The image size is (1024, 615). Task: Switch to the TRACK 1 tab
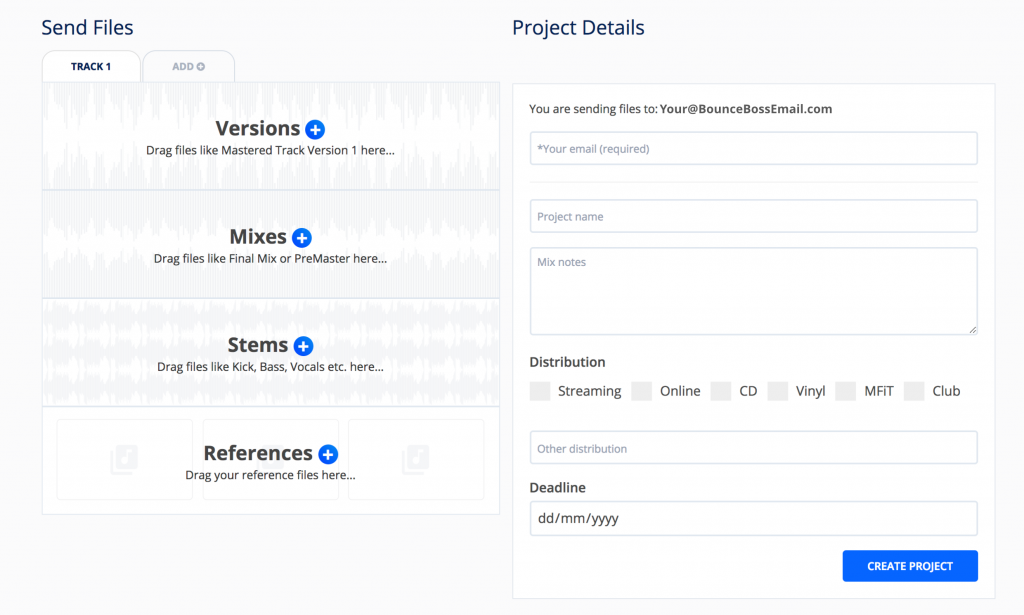(91, 67)
